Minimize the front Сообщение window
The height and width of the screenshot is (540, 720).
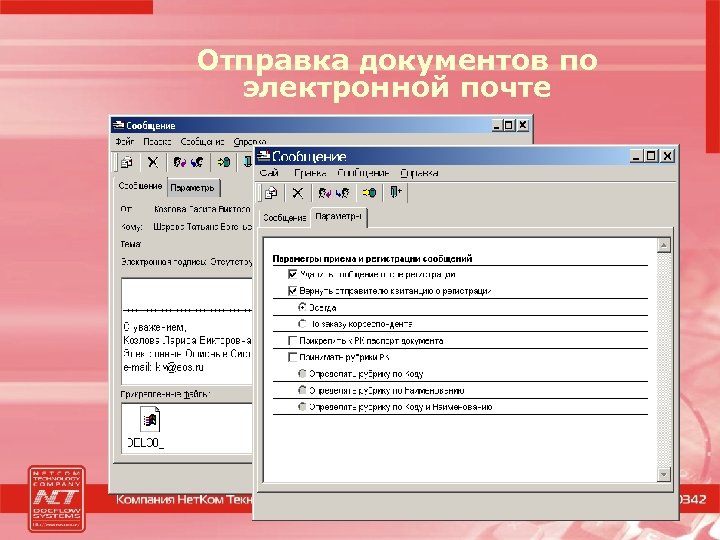[x=636, y=156]
